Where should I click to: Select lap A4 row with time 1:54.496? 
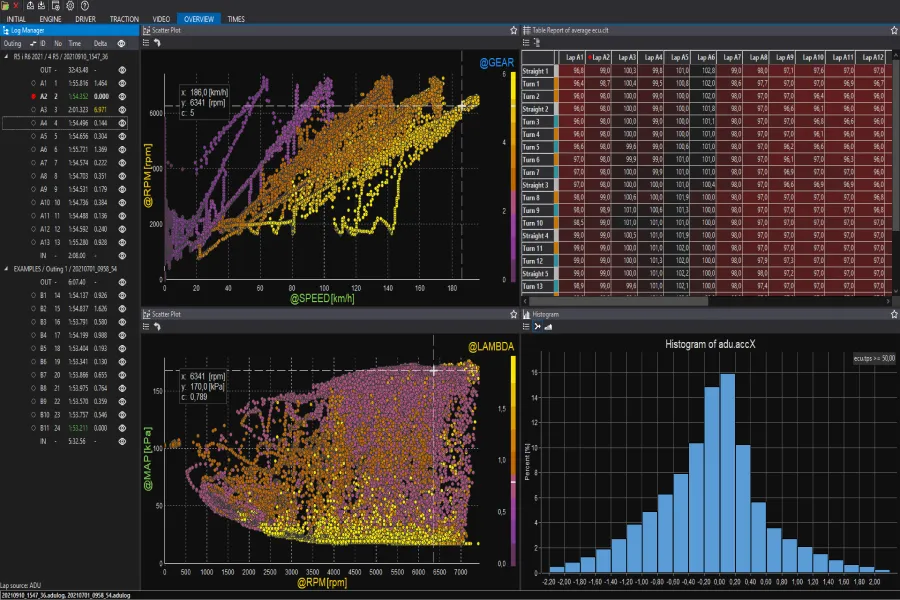click(x=65, y=123)
